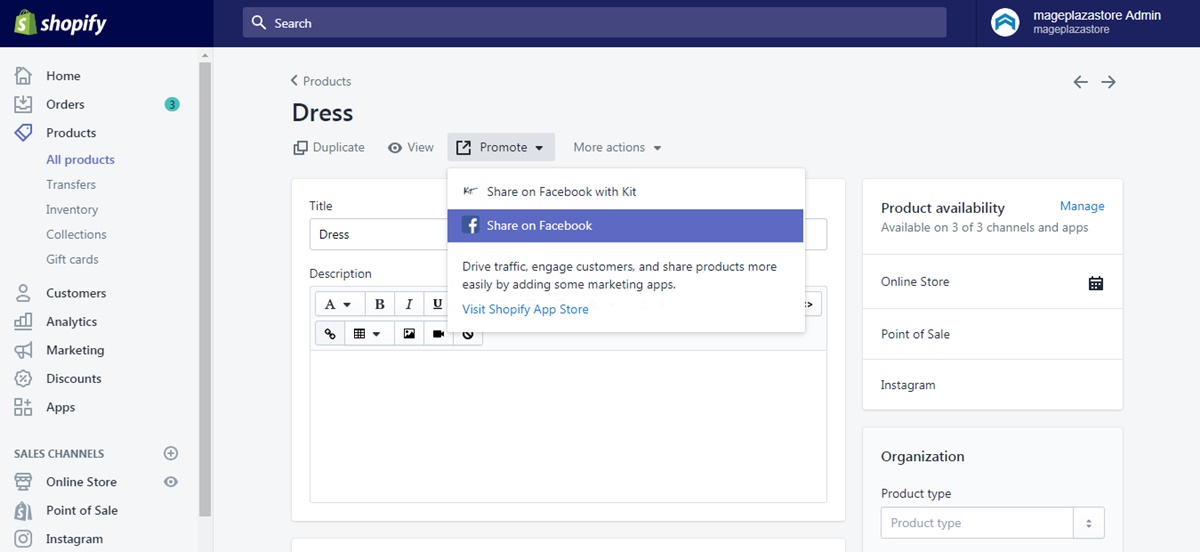The width and height of the screenshot is (1200, 552).
Task: Open Home in the sidebar
Action: click(63, 76)
